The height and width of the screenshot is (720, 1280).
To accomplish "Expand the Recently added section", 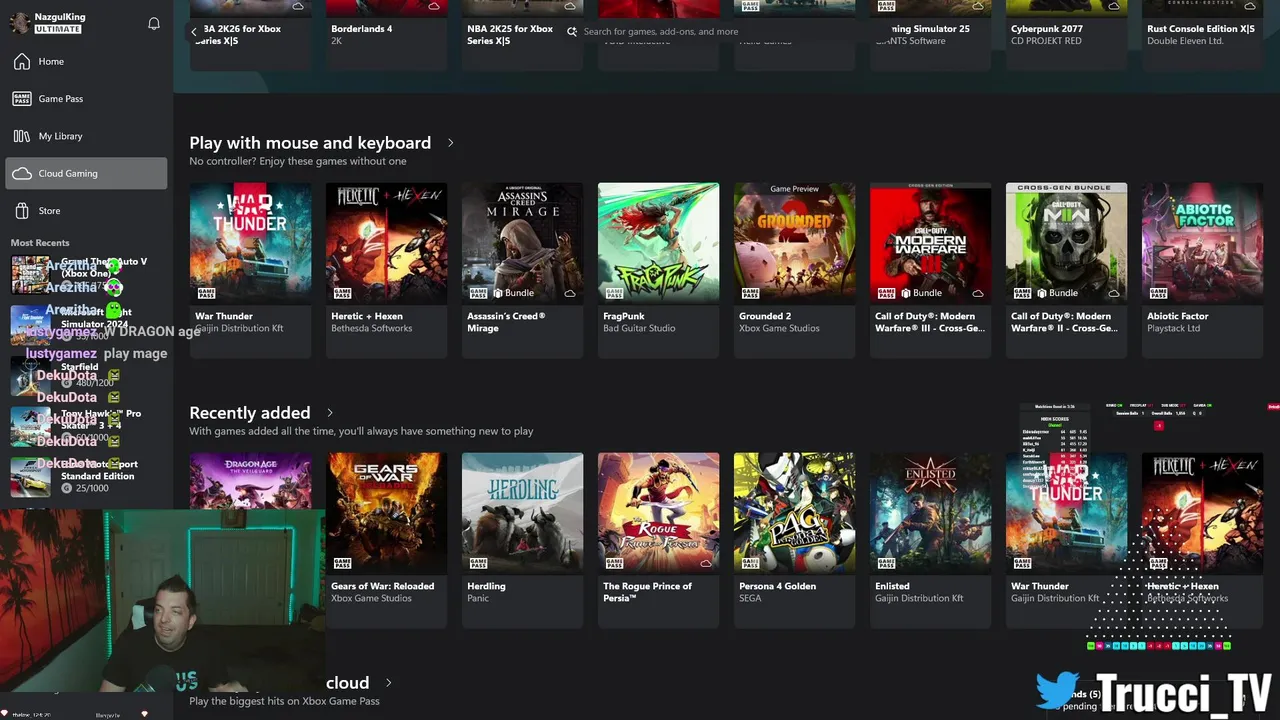I will (330, 413).
